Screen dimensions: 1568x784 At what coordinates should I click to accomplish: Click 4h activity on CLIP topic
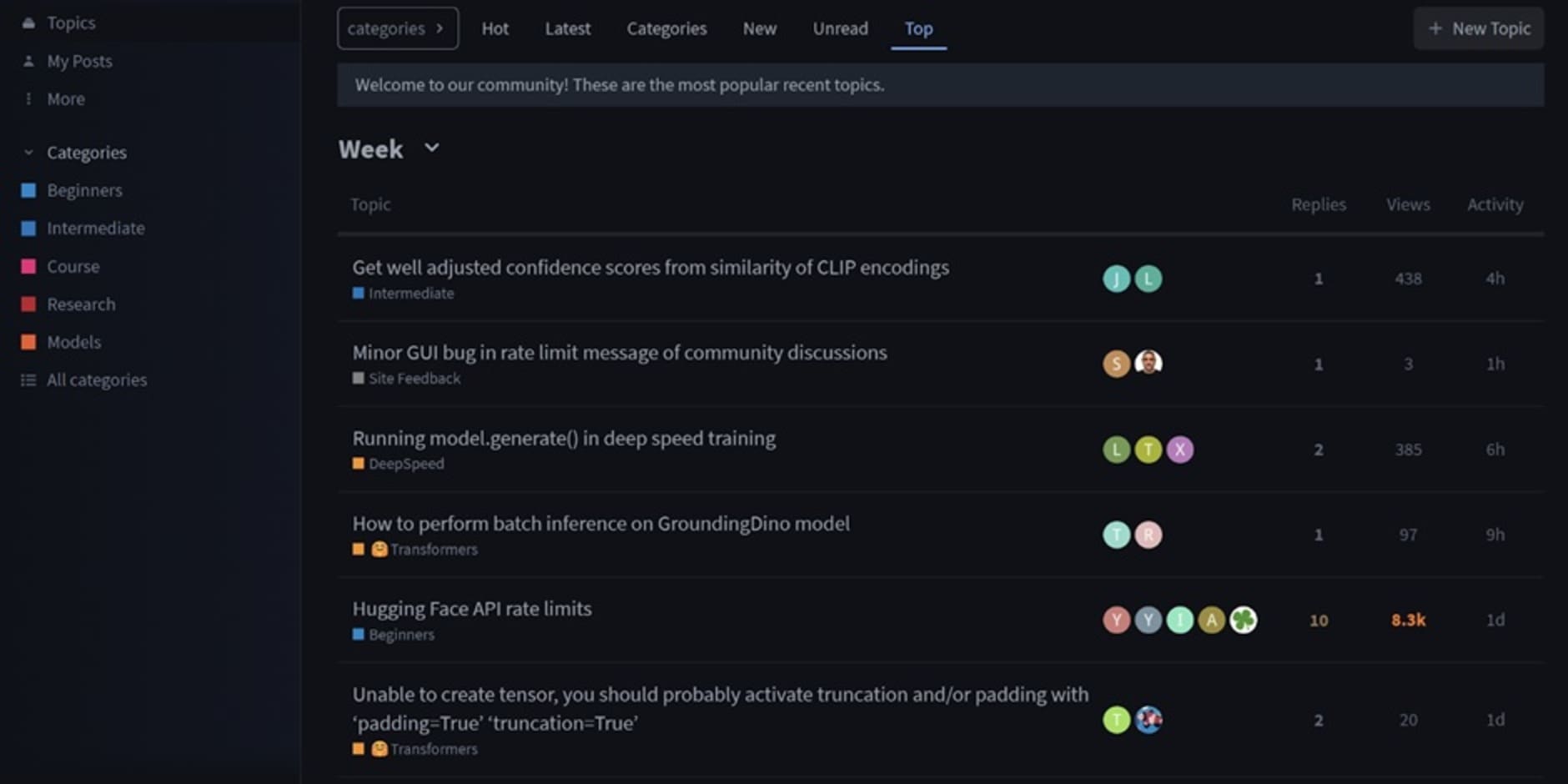point(1495,279)
